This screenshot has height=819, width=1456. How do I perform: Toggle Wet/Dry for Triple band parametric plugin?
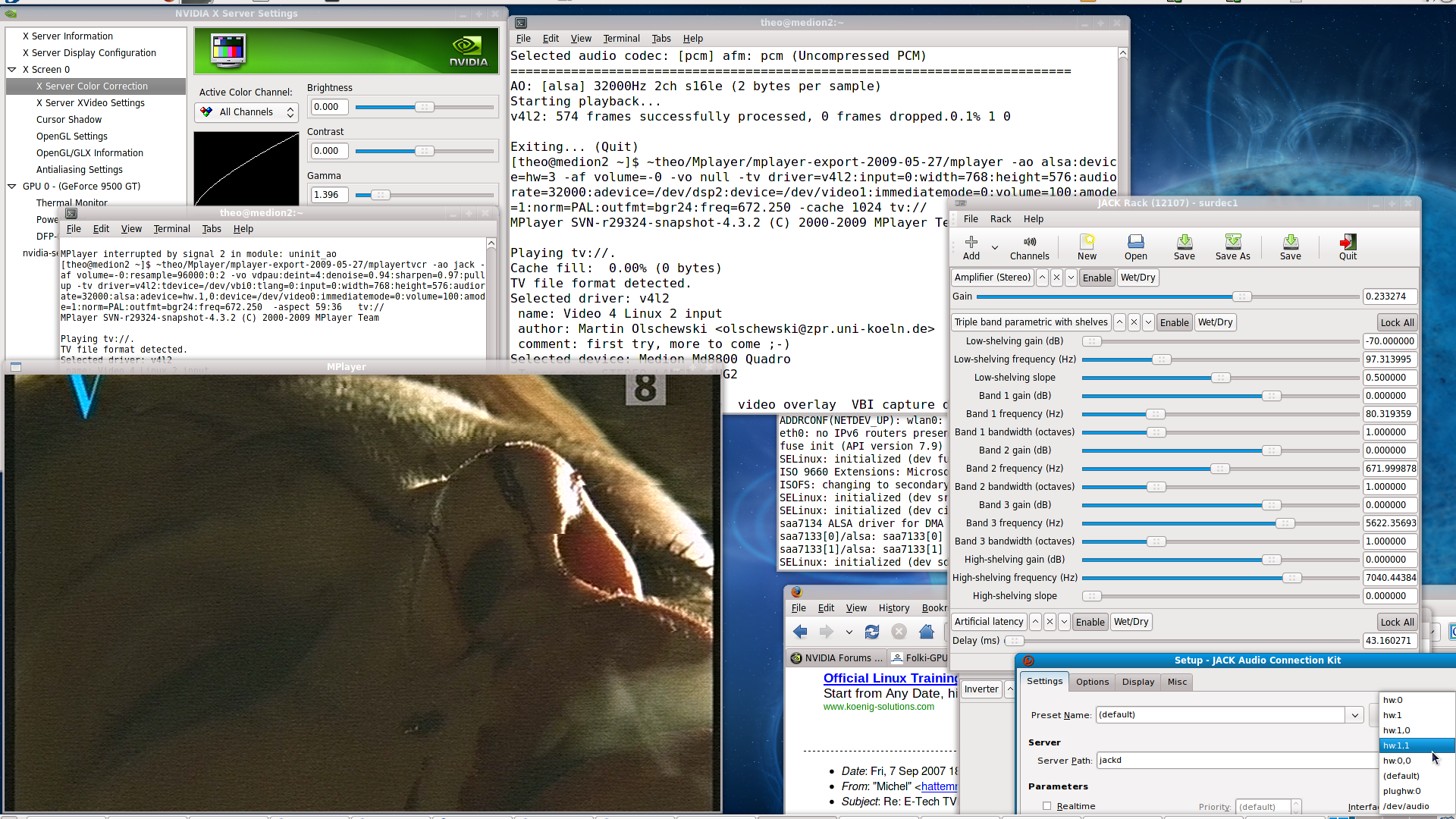tap(1215, 322)
